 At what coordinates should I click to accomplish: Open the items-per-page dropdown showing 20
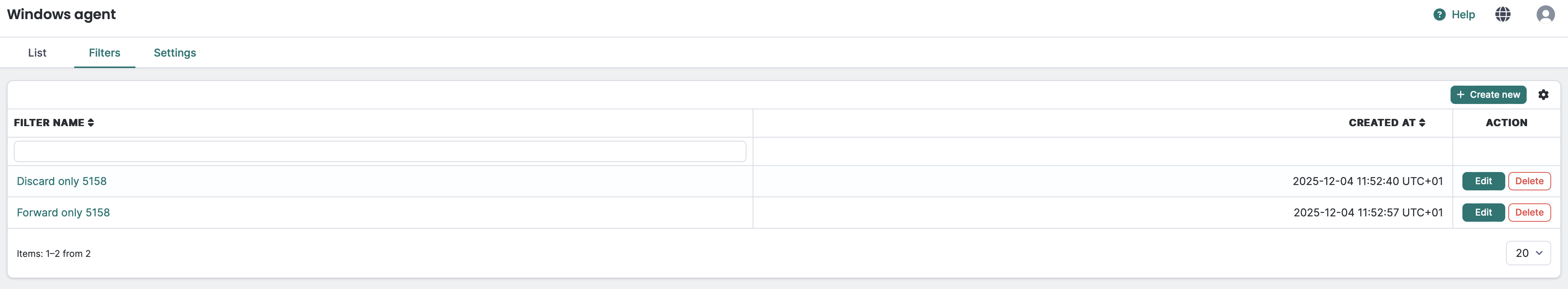1528,253
